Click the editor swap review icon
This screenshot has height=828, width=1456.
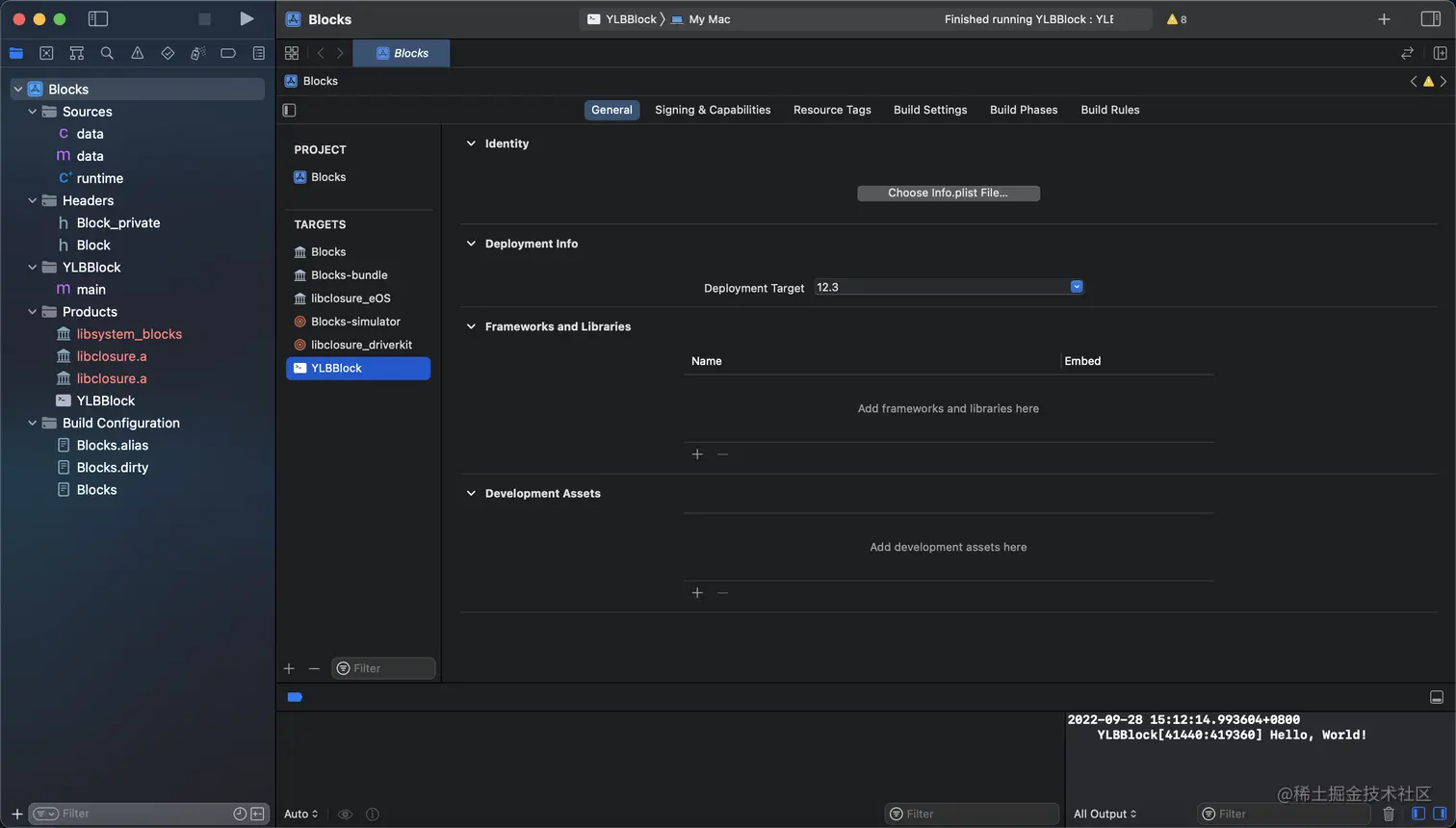point(1407,53)
